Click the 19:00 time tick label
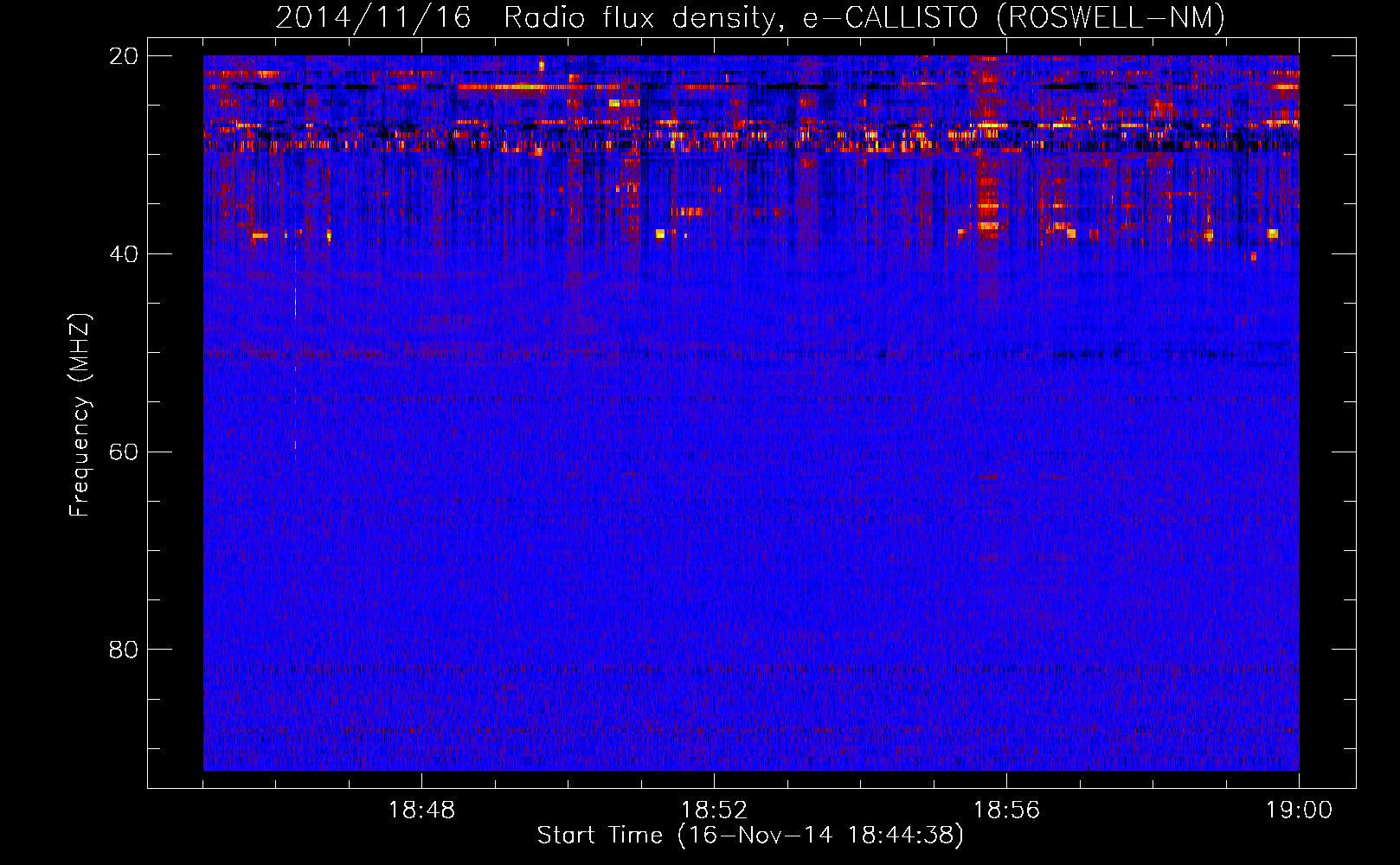This screenshot has width=1400, height=865. coord(1299,811)
